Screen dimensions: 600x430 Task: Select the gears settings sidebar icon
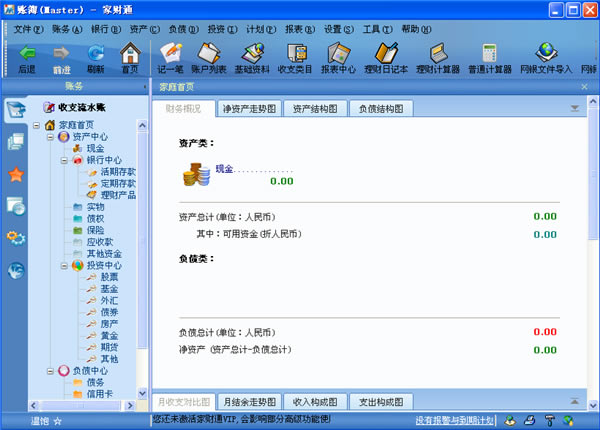pos(16,238)
